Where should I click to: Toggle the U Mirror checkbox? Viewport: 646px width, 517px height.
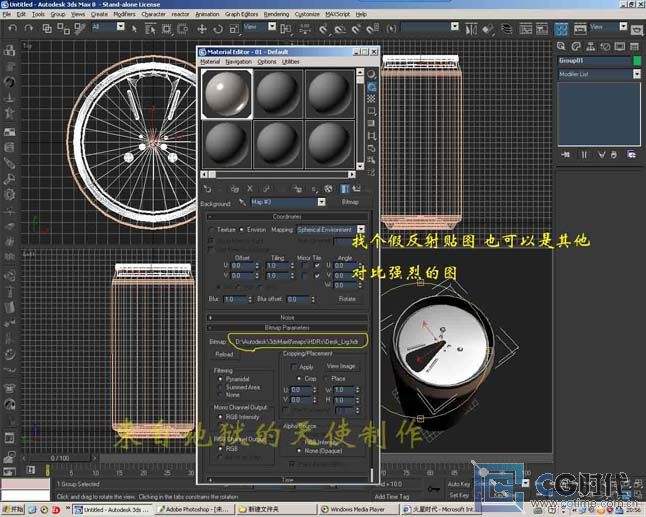(x=305, y=266)
